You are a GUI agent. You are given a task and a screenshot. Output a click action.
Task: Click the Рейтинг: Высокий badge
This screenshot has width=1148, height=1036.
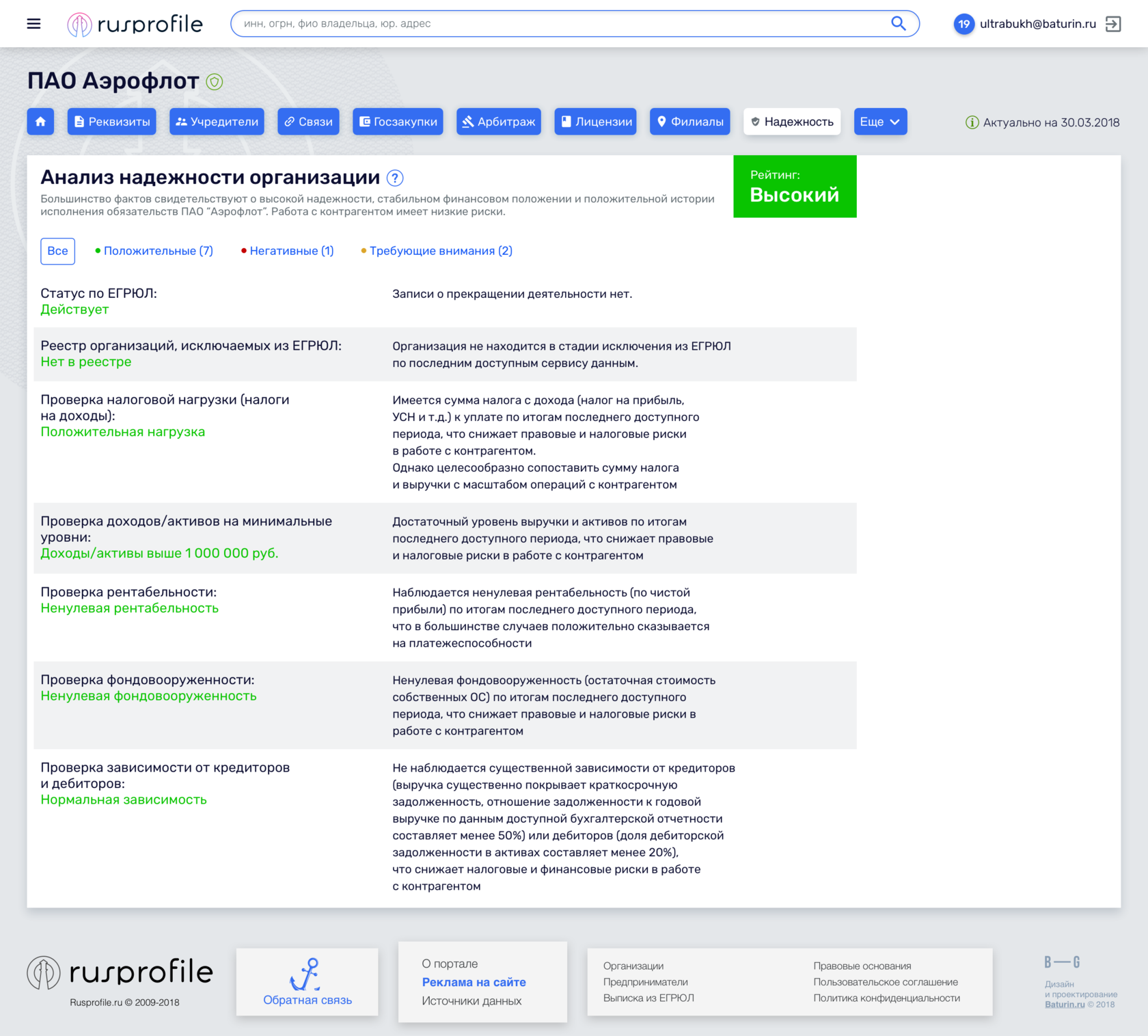(x=795, y=187)
